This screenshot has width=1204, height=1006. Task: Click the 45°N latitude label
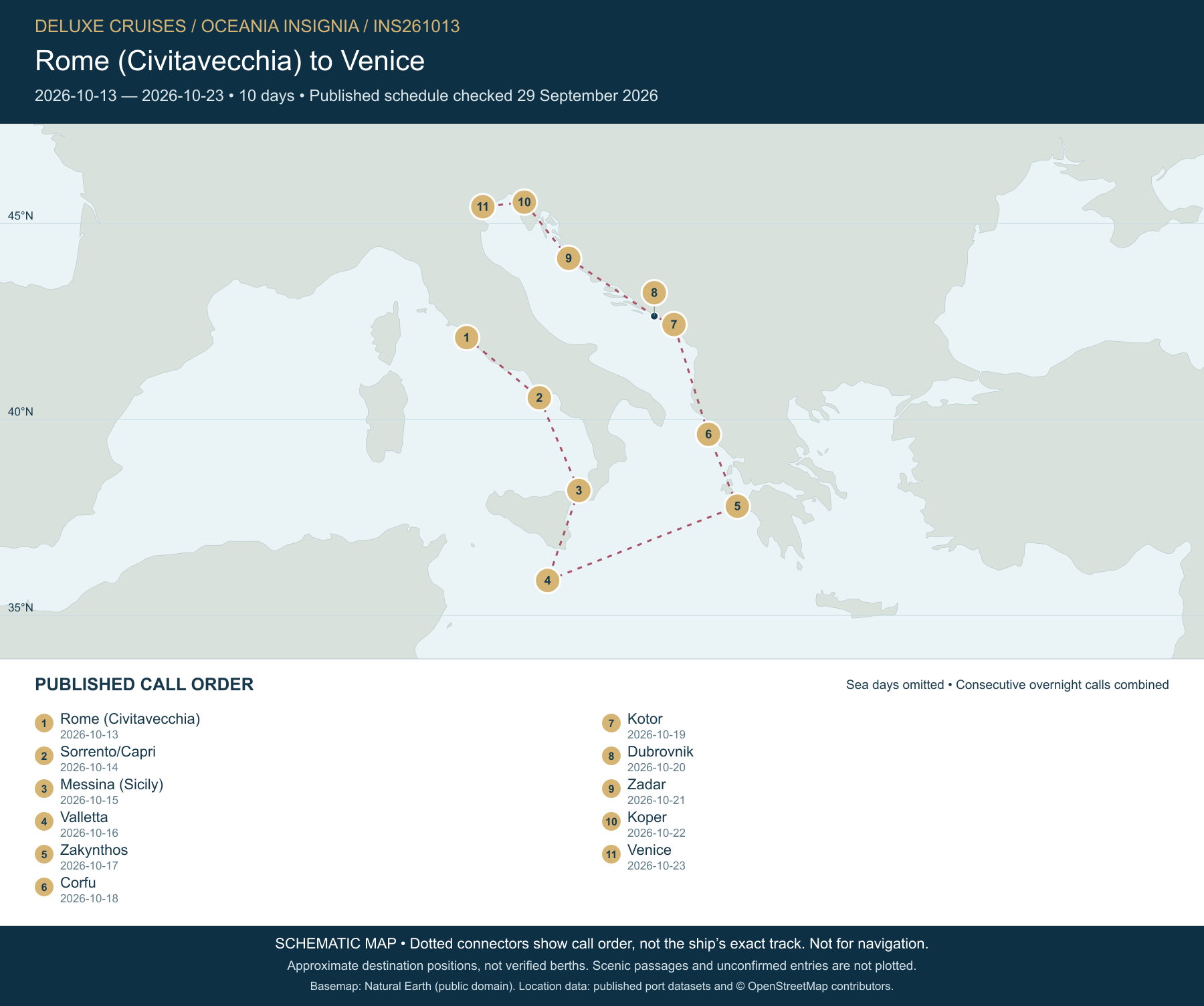pyautogui.click(x=20, y=216)
